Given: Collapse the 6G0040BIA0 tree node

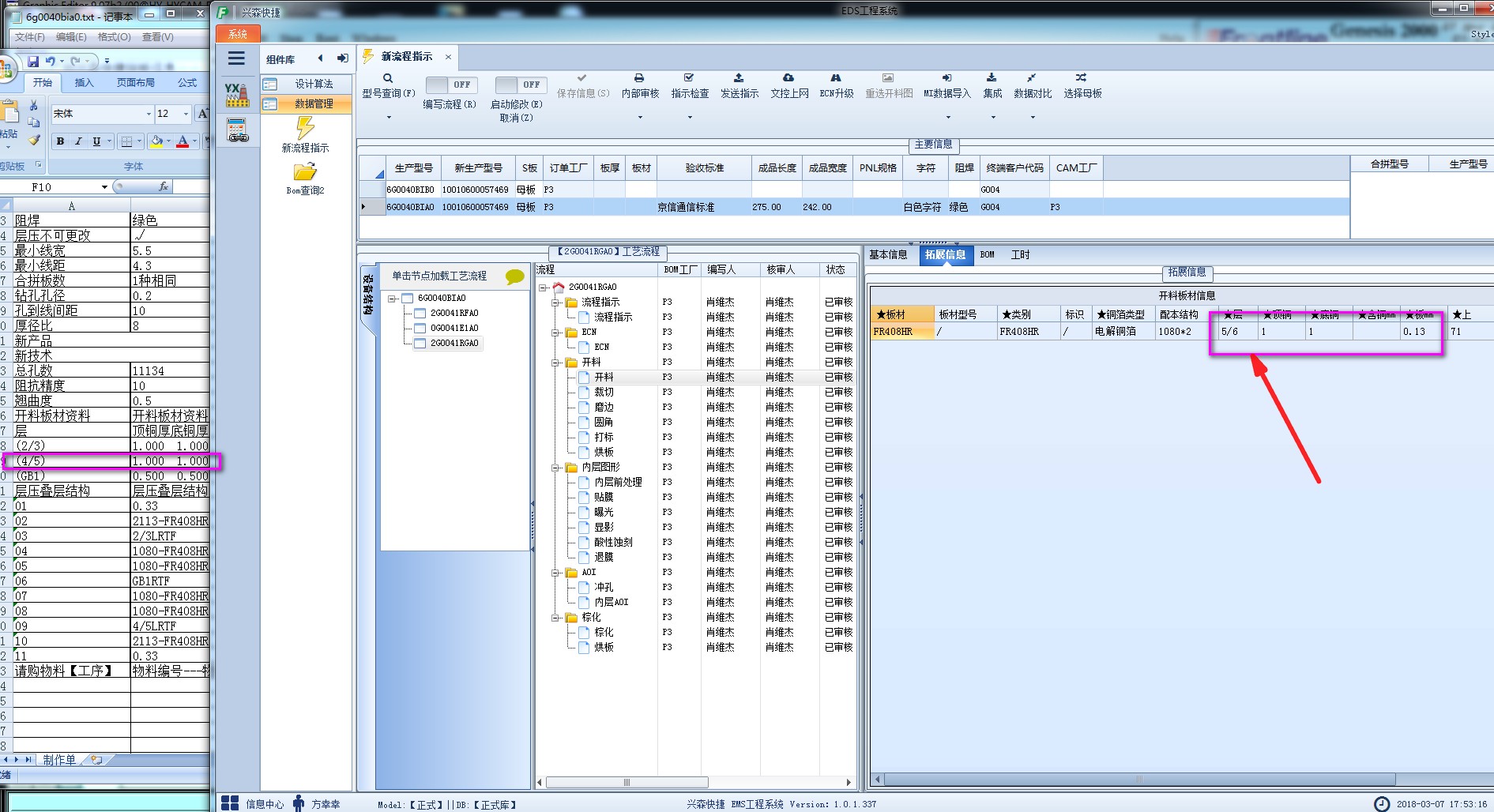Looking at the screenshot, I should tap(392, 299).
